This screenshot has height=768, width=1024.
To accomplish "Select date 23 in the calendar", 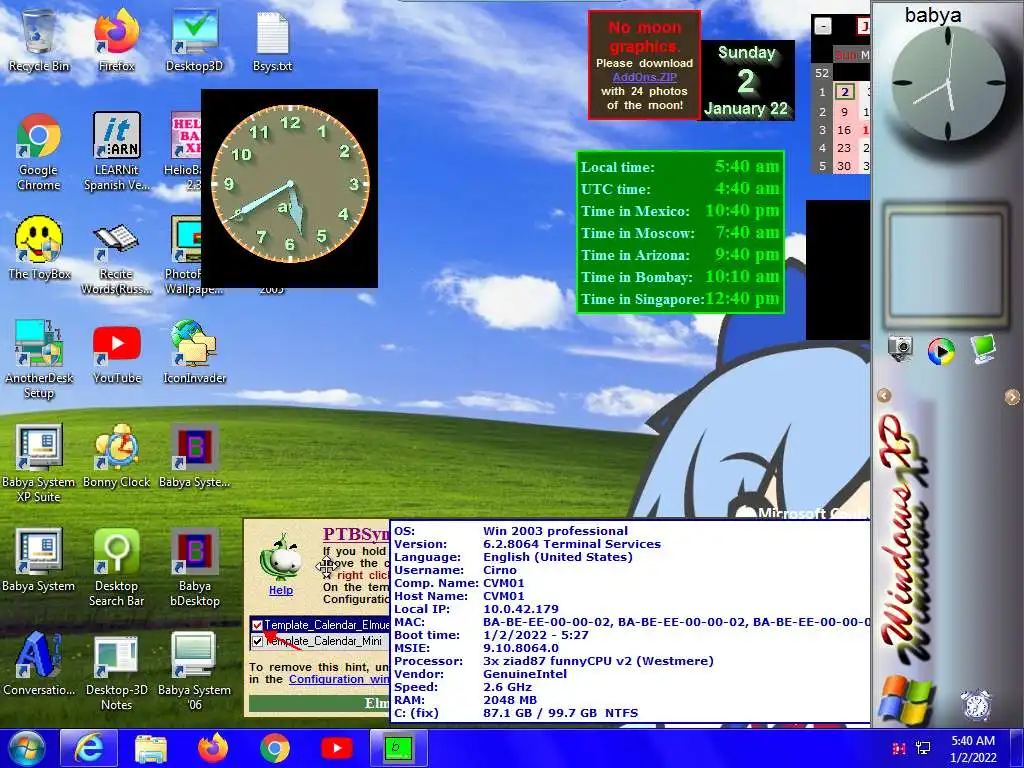I will pyautogui.click(x=844, y=148).
